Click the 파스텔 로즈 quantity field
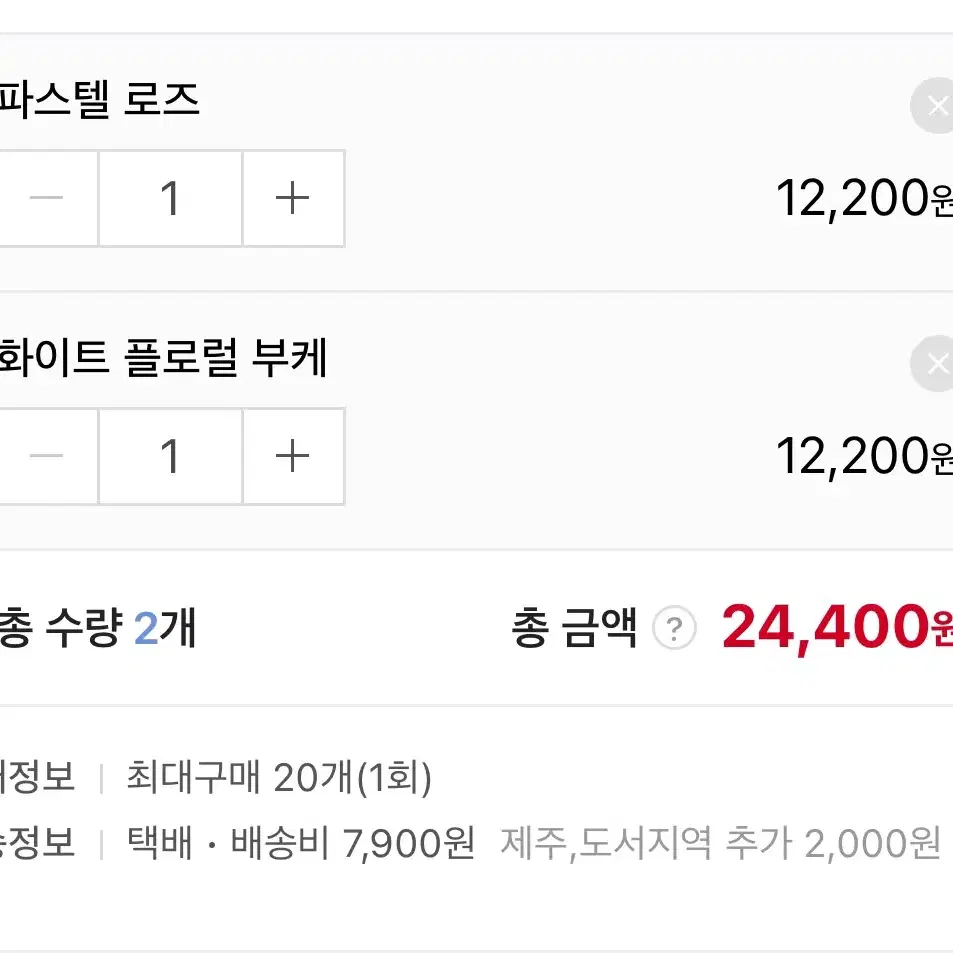 coord(171,198)
